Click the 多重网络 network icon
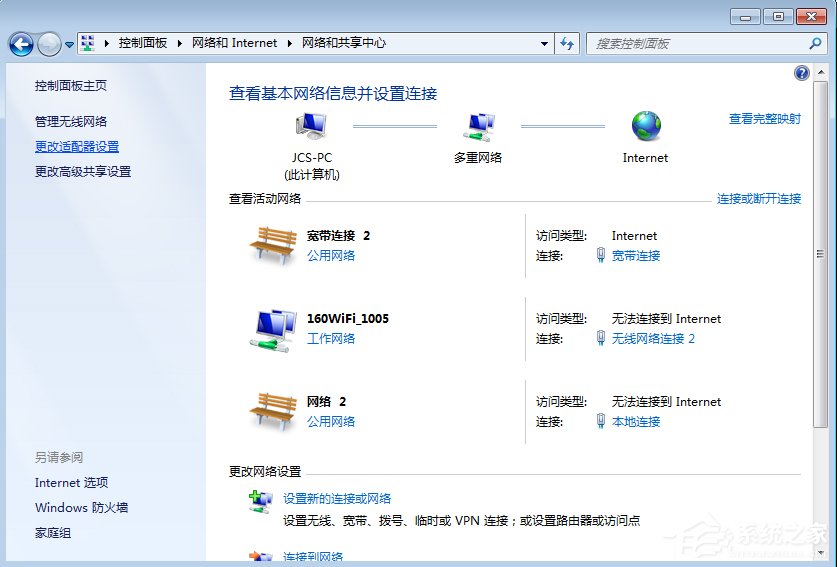837x567 pixels. point(477,126)
